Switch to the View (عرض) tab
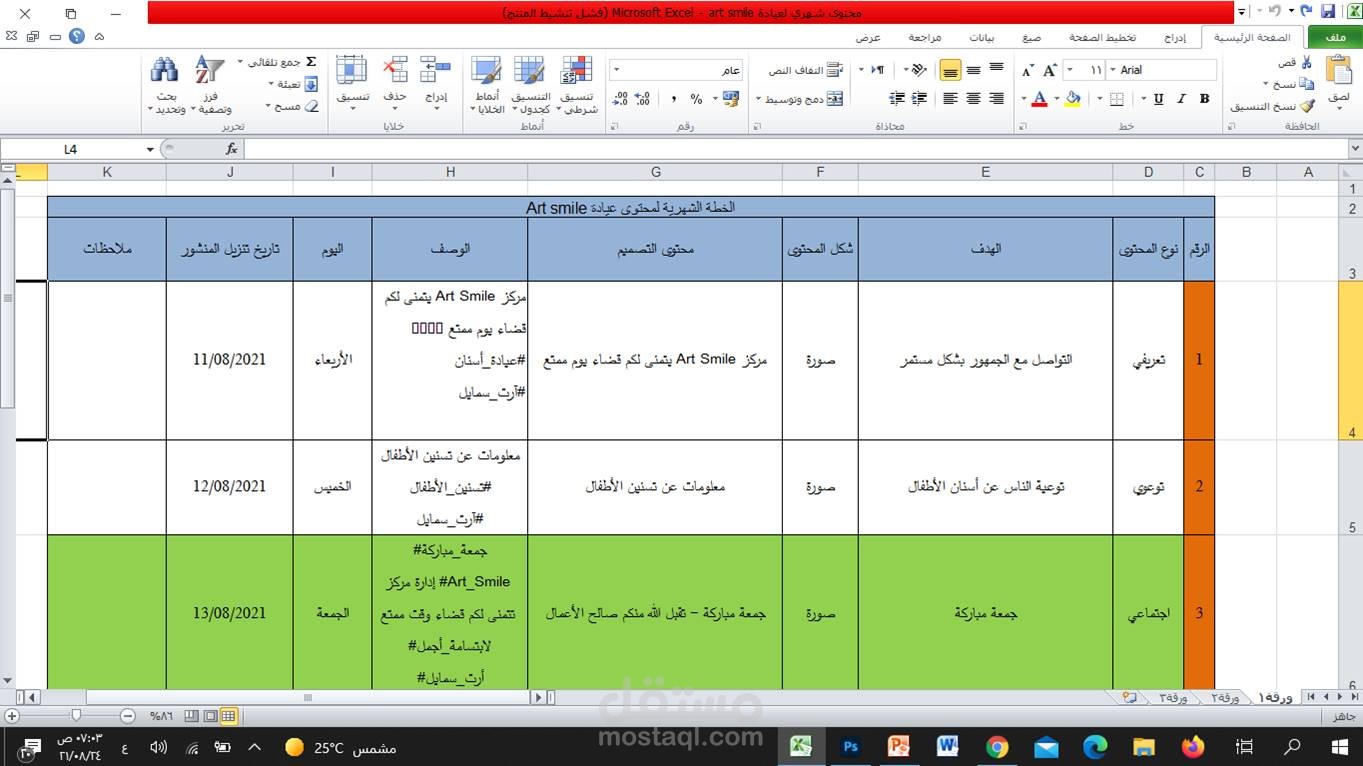The width and height of the screenshot is (1363, 766). pyautogui.click(x=867, y=37)
